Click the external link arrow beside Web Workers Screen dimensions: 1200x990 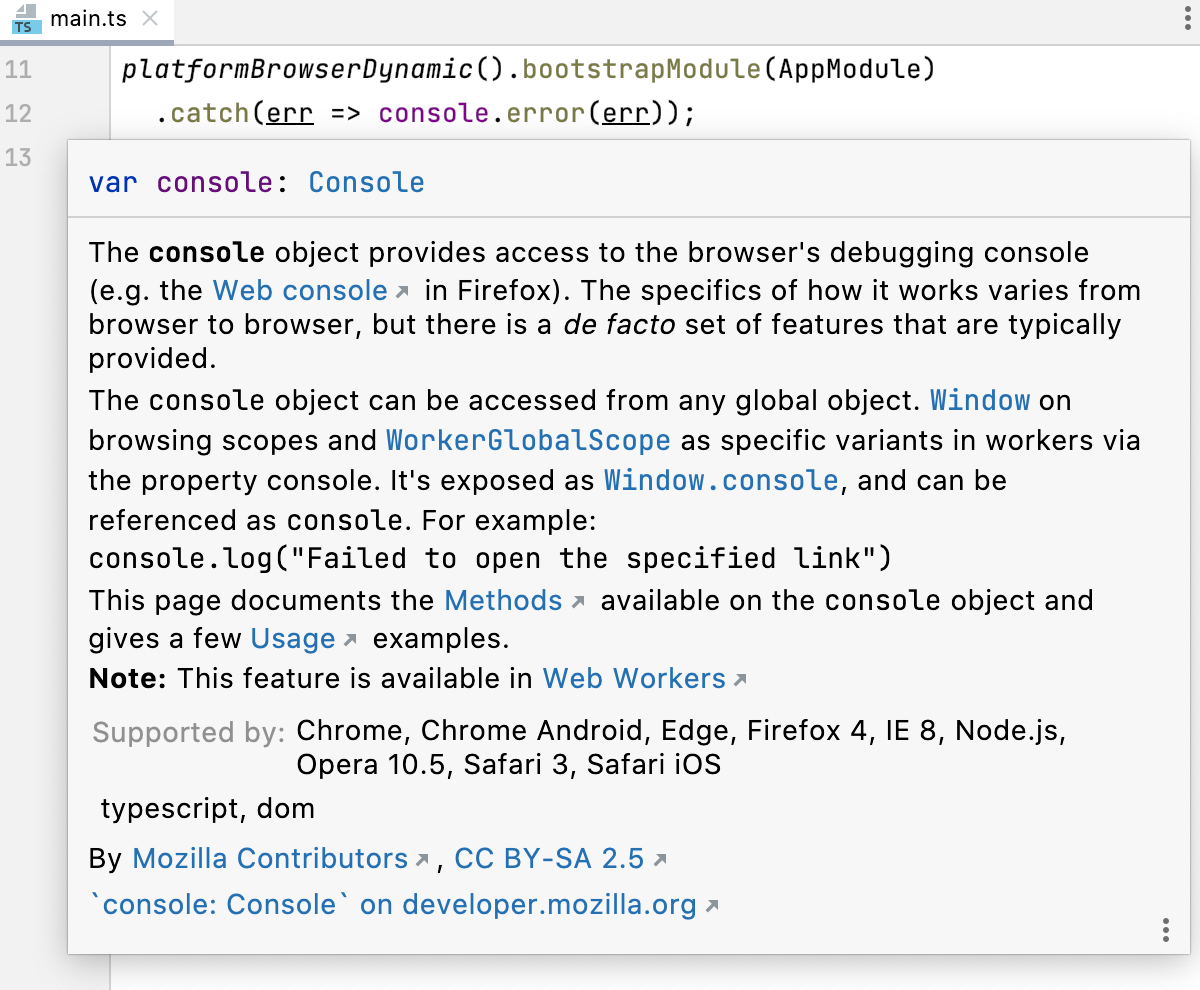pyautogui.click(x=739, y=678)
